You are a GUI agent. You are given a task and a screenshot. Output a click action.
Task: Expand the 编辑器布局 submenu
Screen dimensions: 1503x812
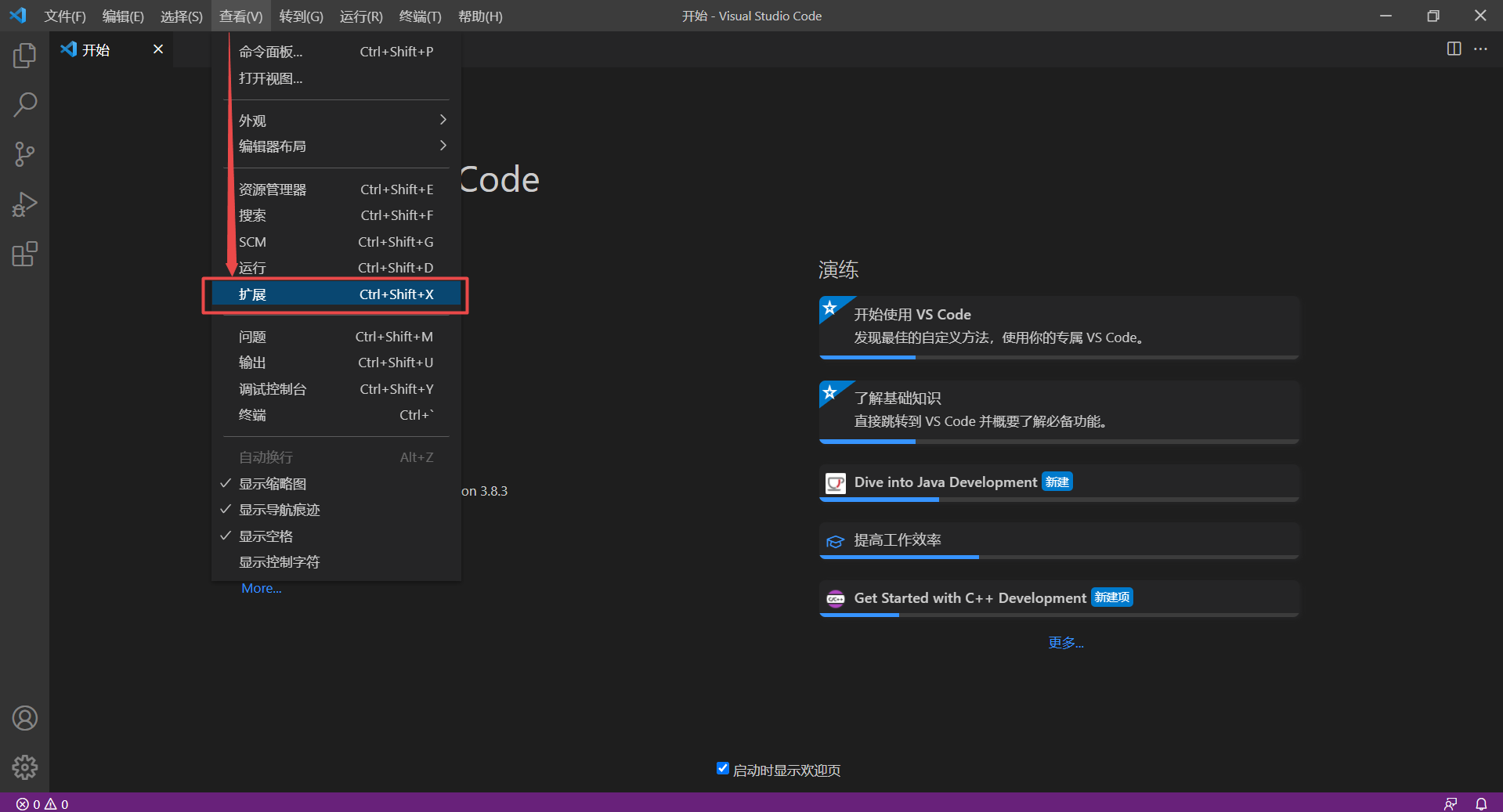coord(336,146)
